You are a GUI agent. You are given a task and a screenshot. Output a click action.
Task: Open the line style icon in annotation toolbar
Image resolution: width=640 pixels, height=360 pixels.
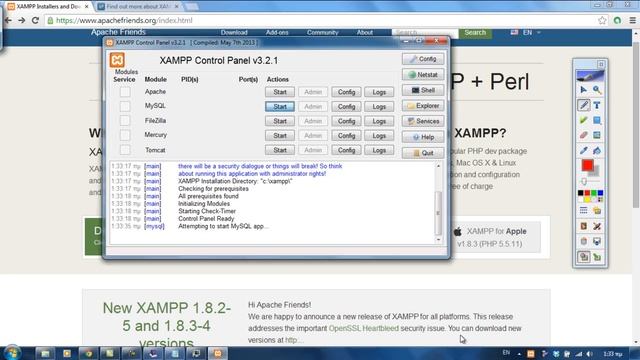(x=584, y=211)
